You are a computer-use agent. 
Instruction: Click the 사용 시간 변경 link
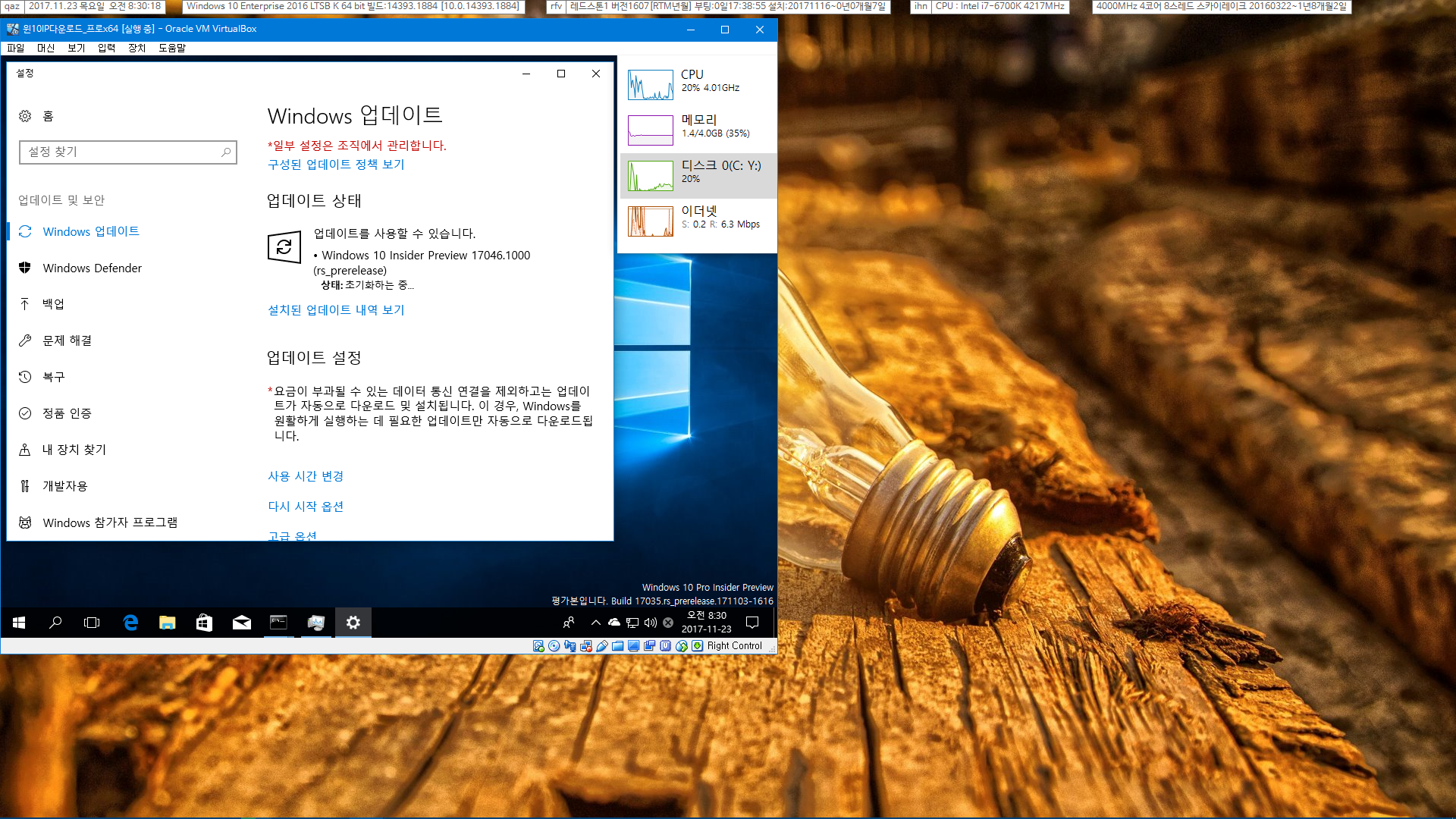pyautogui.click(x=306, y=476)
